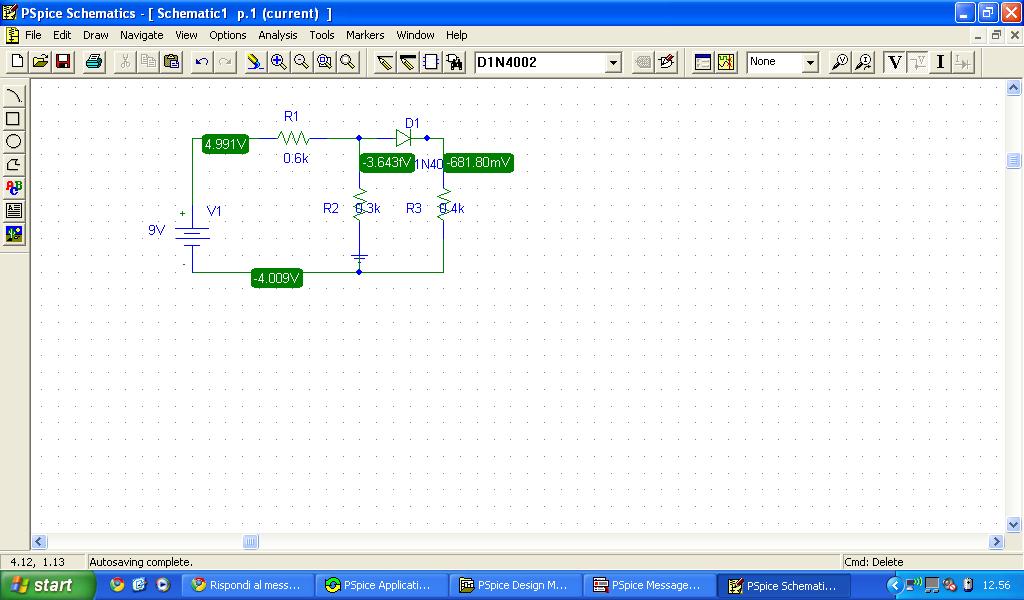Image resolution: width=1024 pixels, height=600 pixels.
Task: Open the marker color dropdown showing None
Action: pyautogui.click(x=810, y=63)
